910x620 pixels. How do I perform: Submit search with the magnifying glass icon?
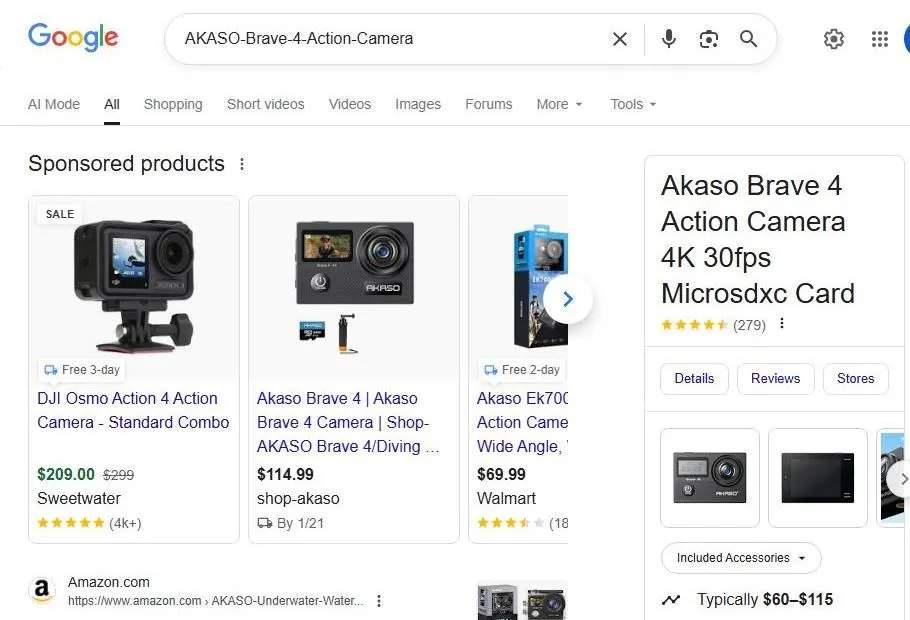pyautogui.click(x=748, y=39)
